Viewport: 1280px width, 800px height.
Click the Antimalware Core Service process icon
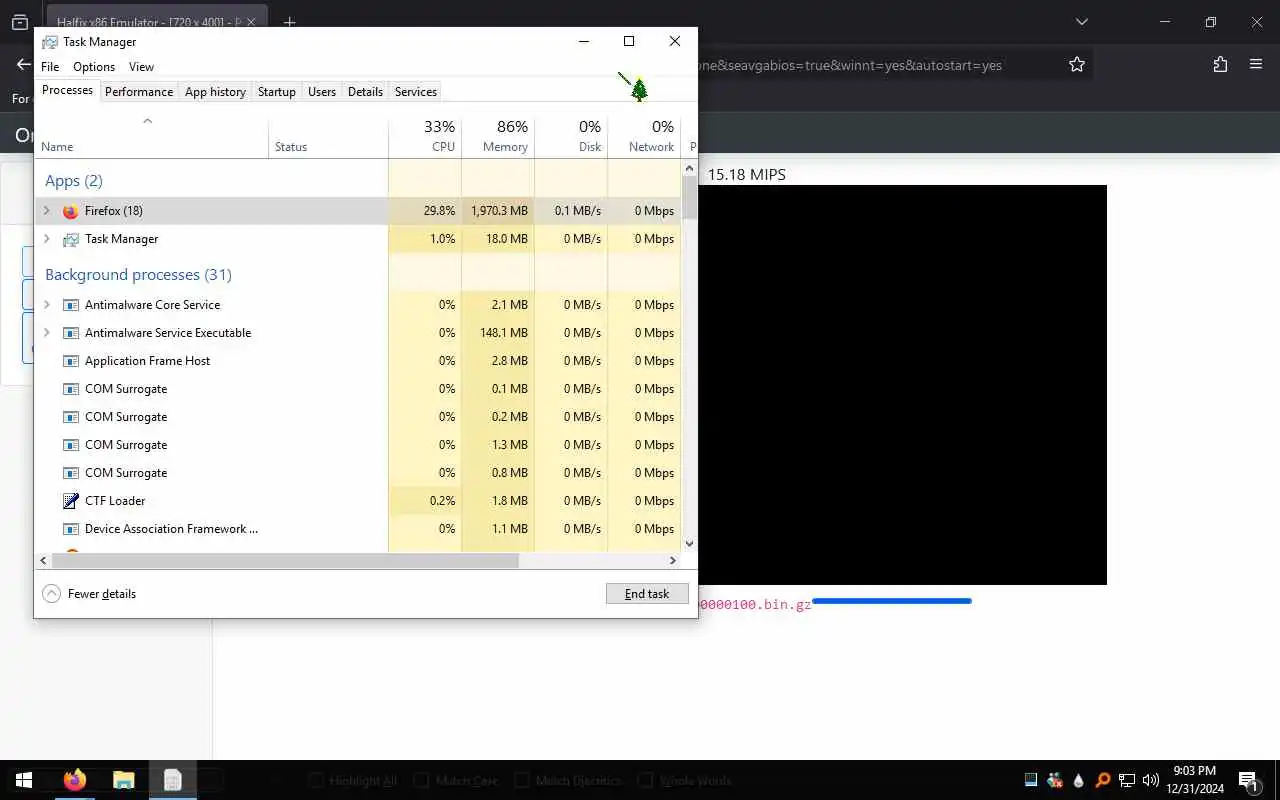click(x=70, y=305)
